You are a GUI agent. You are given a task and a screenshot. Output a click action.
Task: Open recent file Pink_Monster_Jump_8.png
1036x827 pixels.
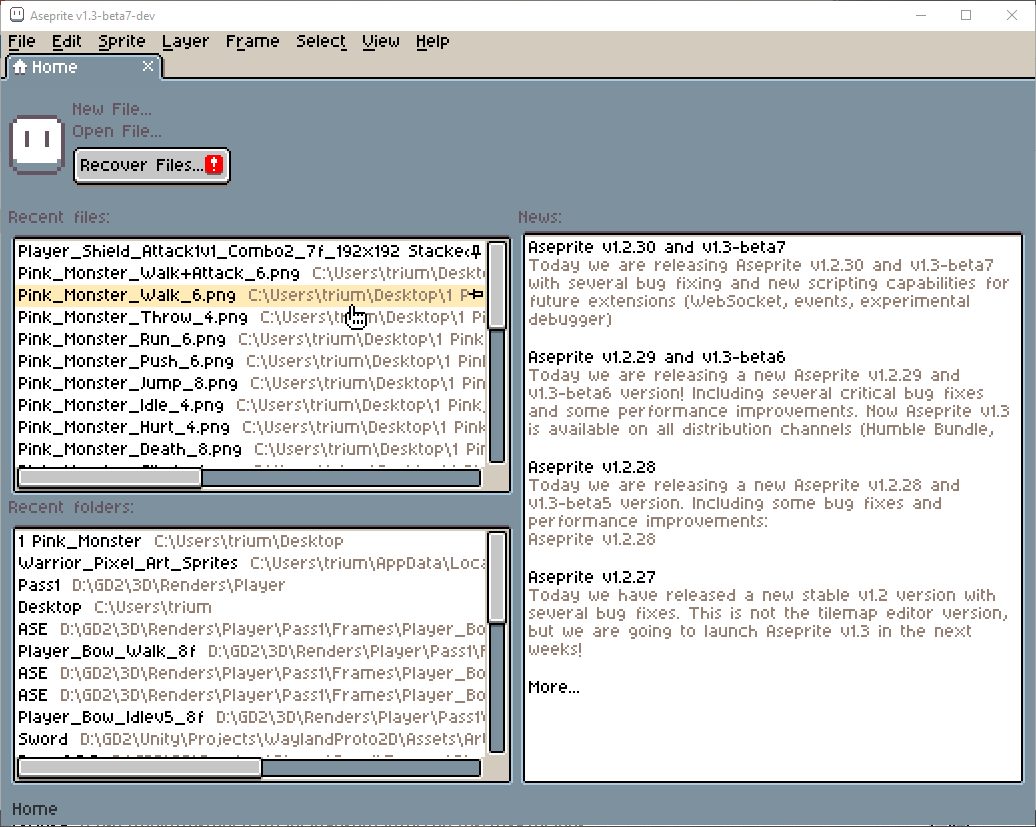point(250,383)
